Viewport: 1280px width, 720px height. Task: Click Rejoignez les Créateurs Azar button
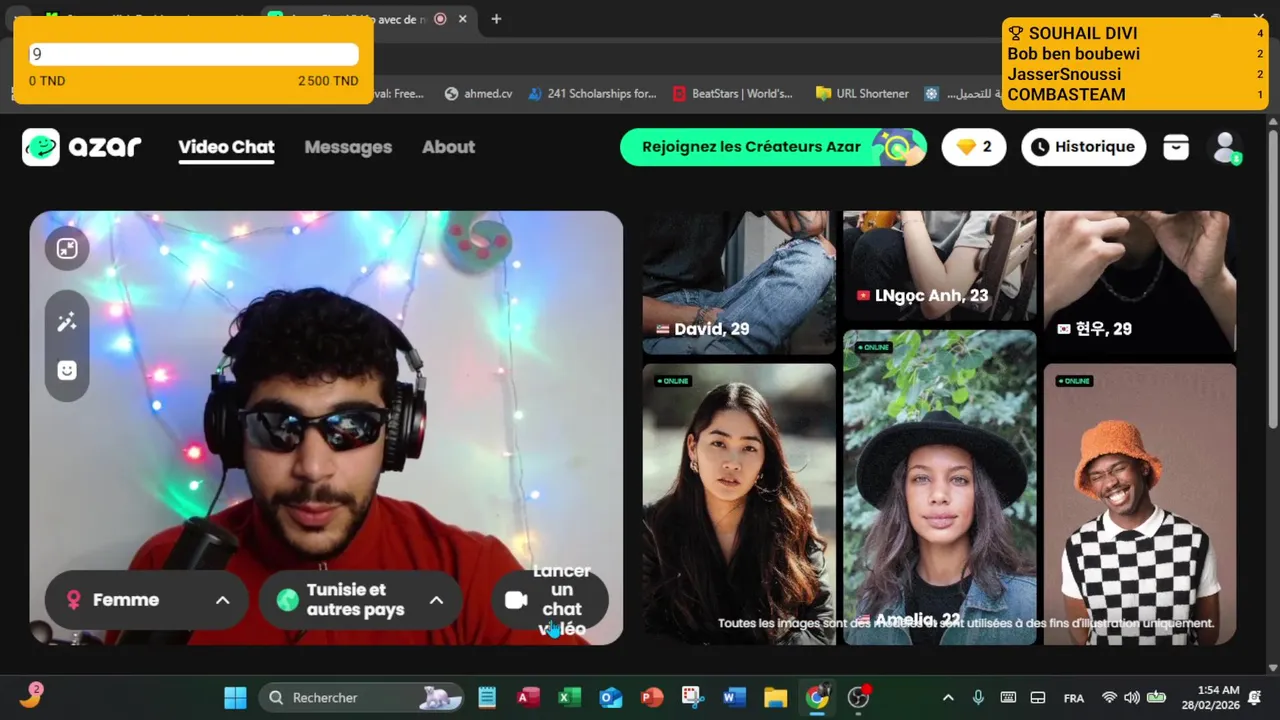point(774,147)
